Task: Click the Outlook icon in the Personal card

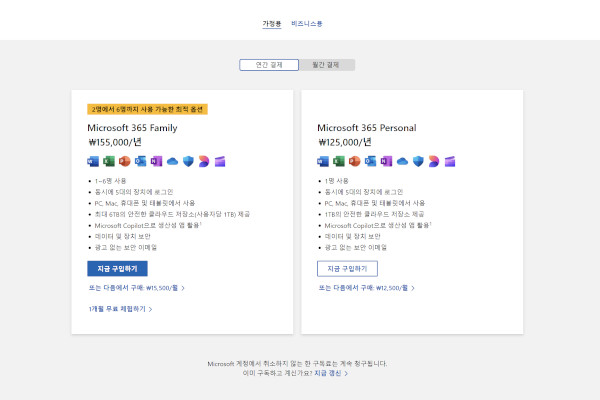Action: click(x=370, y=161)
